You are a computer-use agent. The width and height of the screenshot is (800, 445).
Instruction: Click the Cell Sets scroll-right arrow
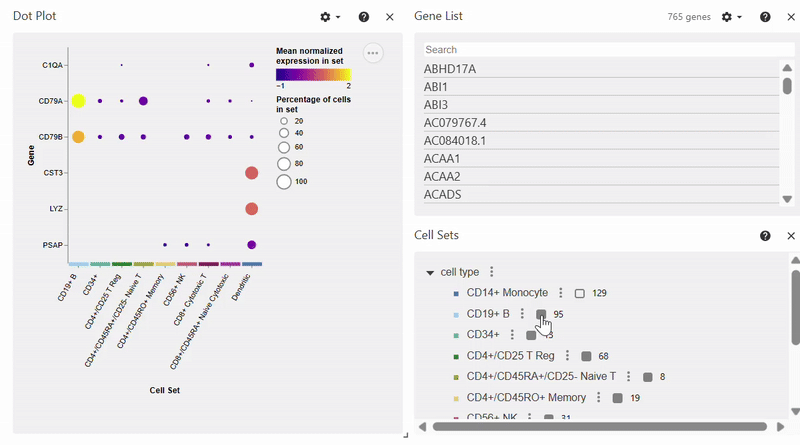point(780,427)
